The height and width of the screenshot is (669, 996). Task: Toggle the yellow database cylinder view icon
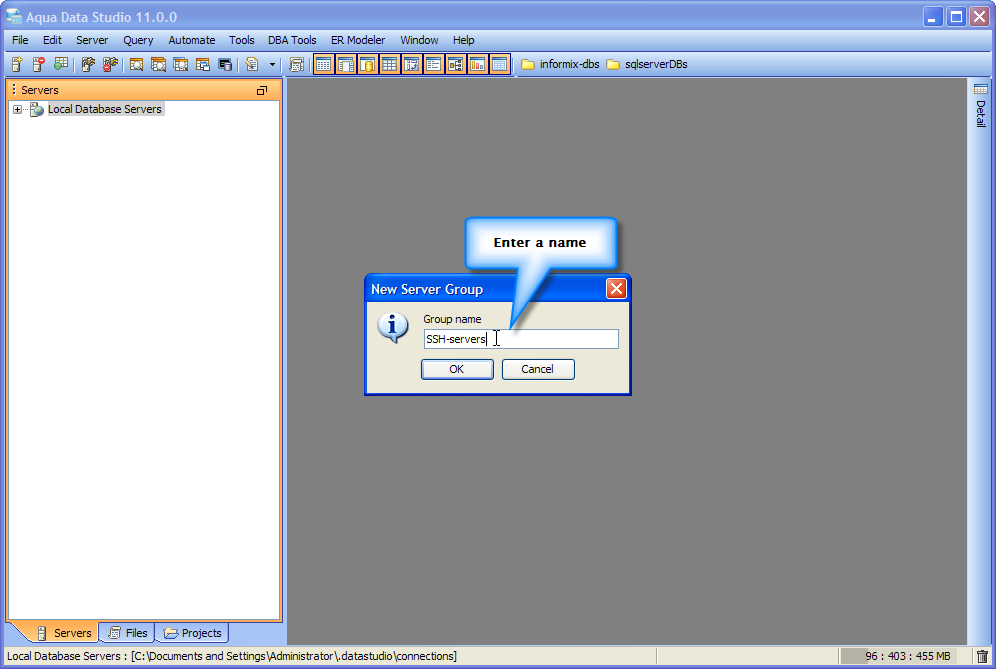click(x=367, y=64)
